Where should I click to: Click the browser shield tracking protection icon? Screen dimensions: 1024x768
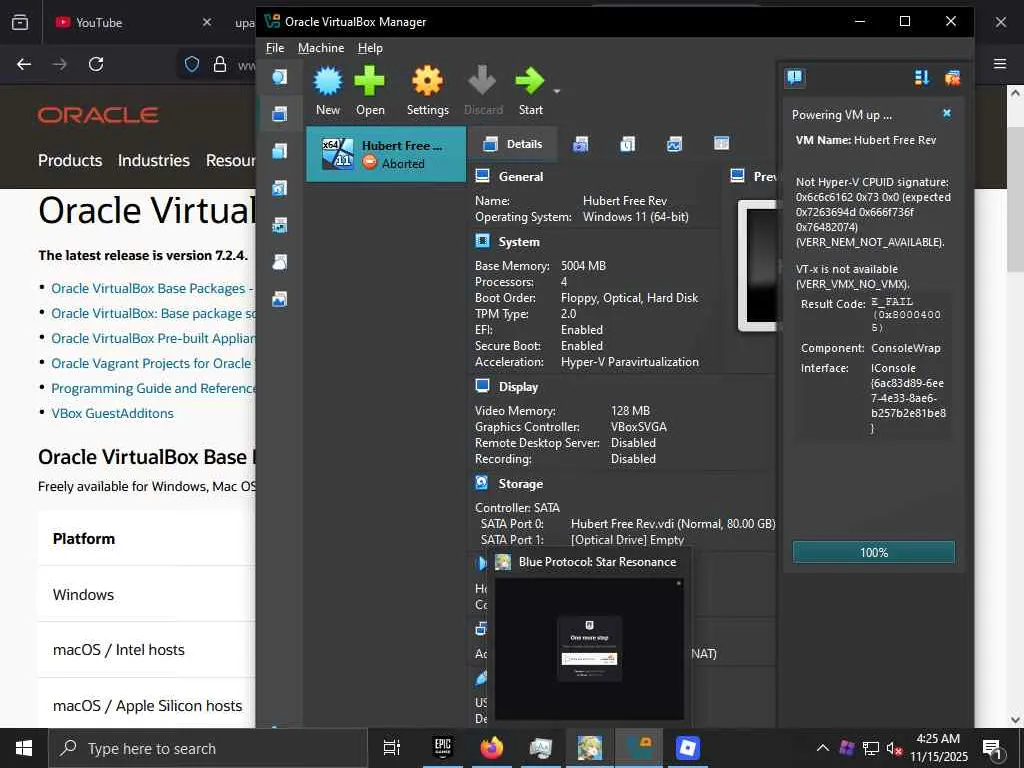pyautogui.click(x=192, y=64)
